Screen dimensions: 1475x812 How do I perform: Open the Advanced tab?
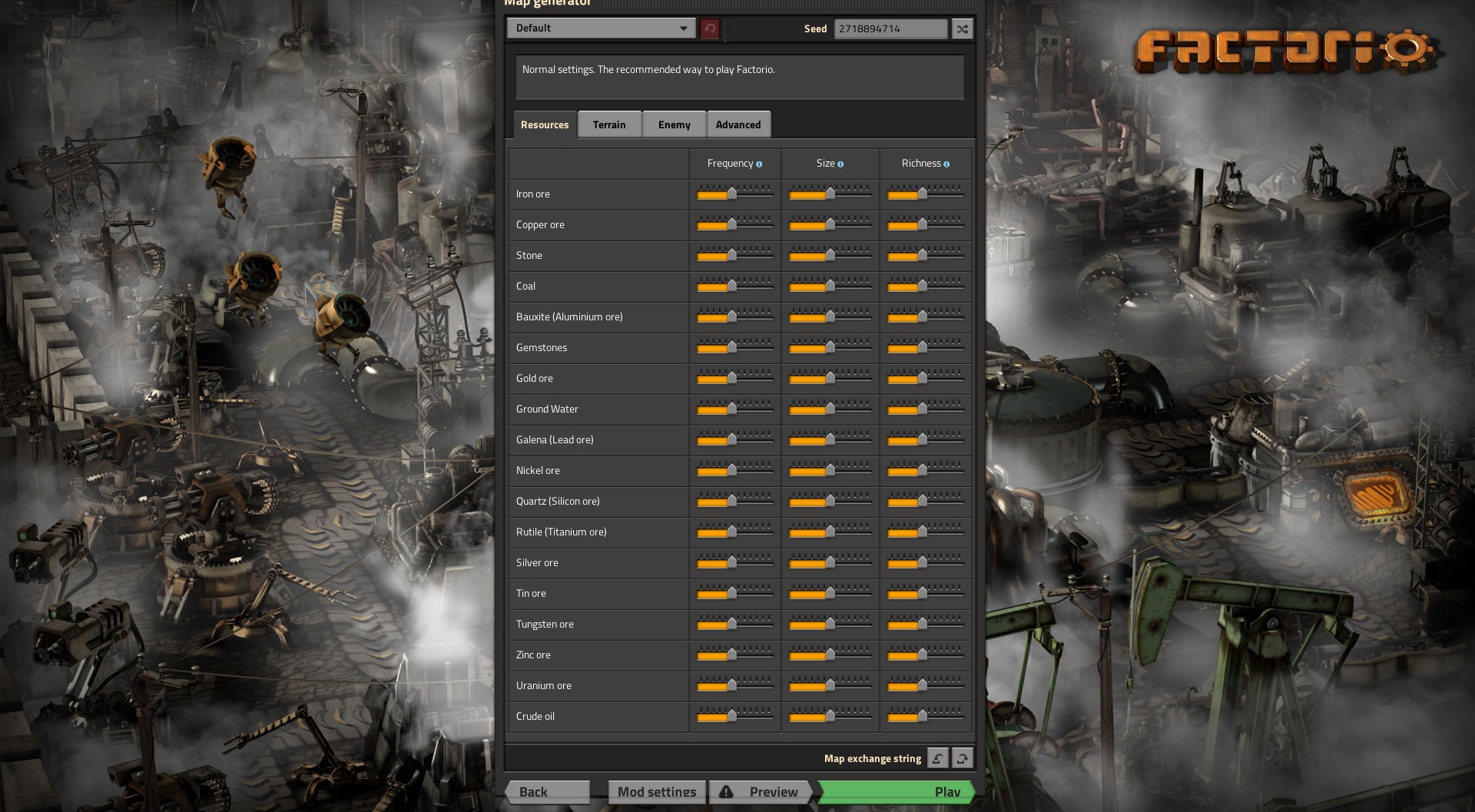(738, 124)
